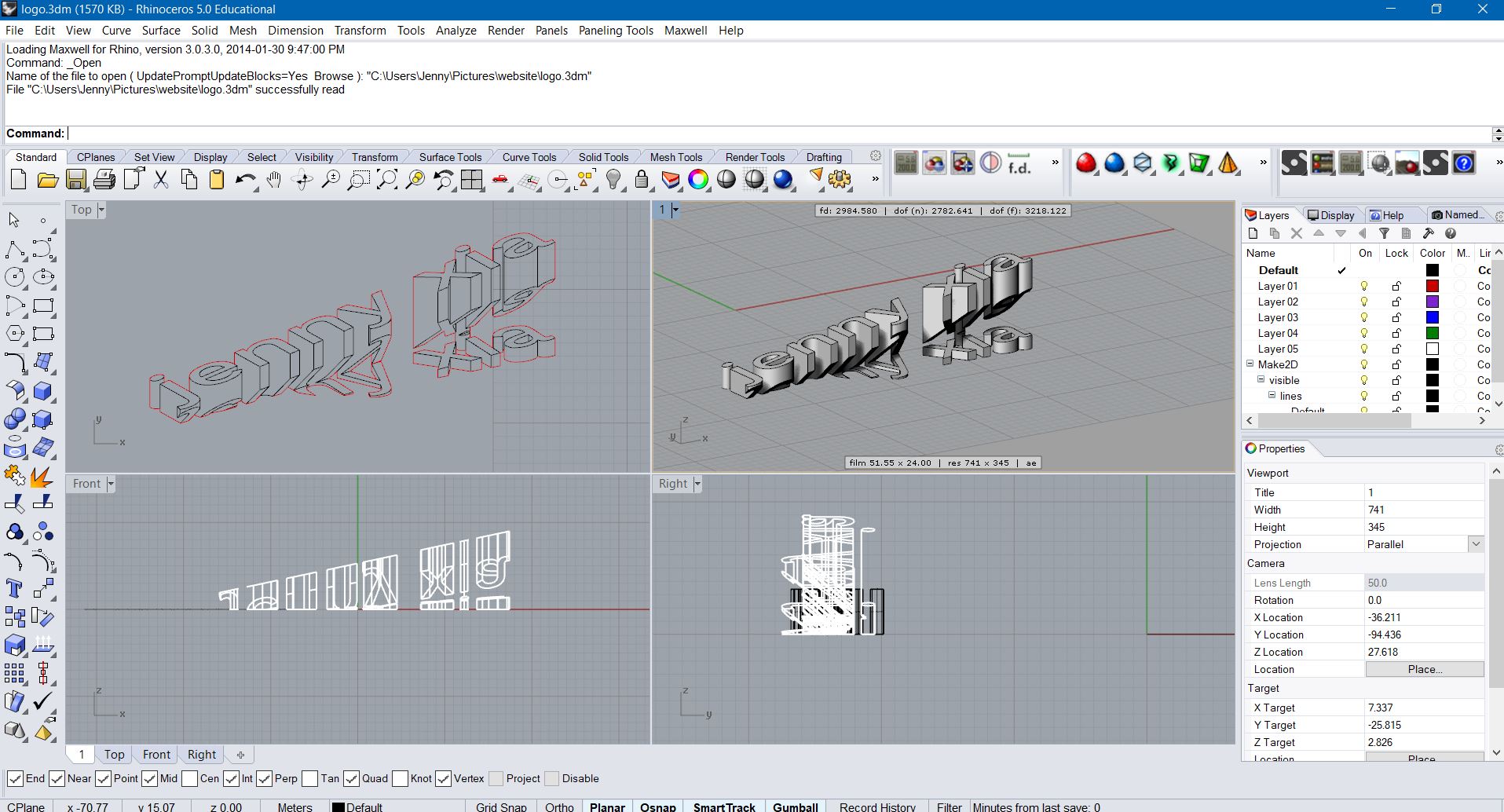Toggle the lock for Layer 03
1504x812 pixels.
(1396, 317)
